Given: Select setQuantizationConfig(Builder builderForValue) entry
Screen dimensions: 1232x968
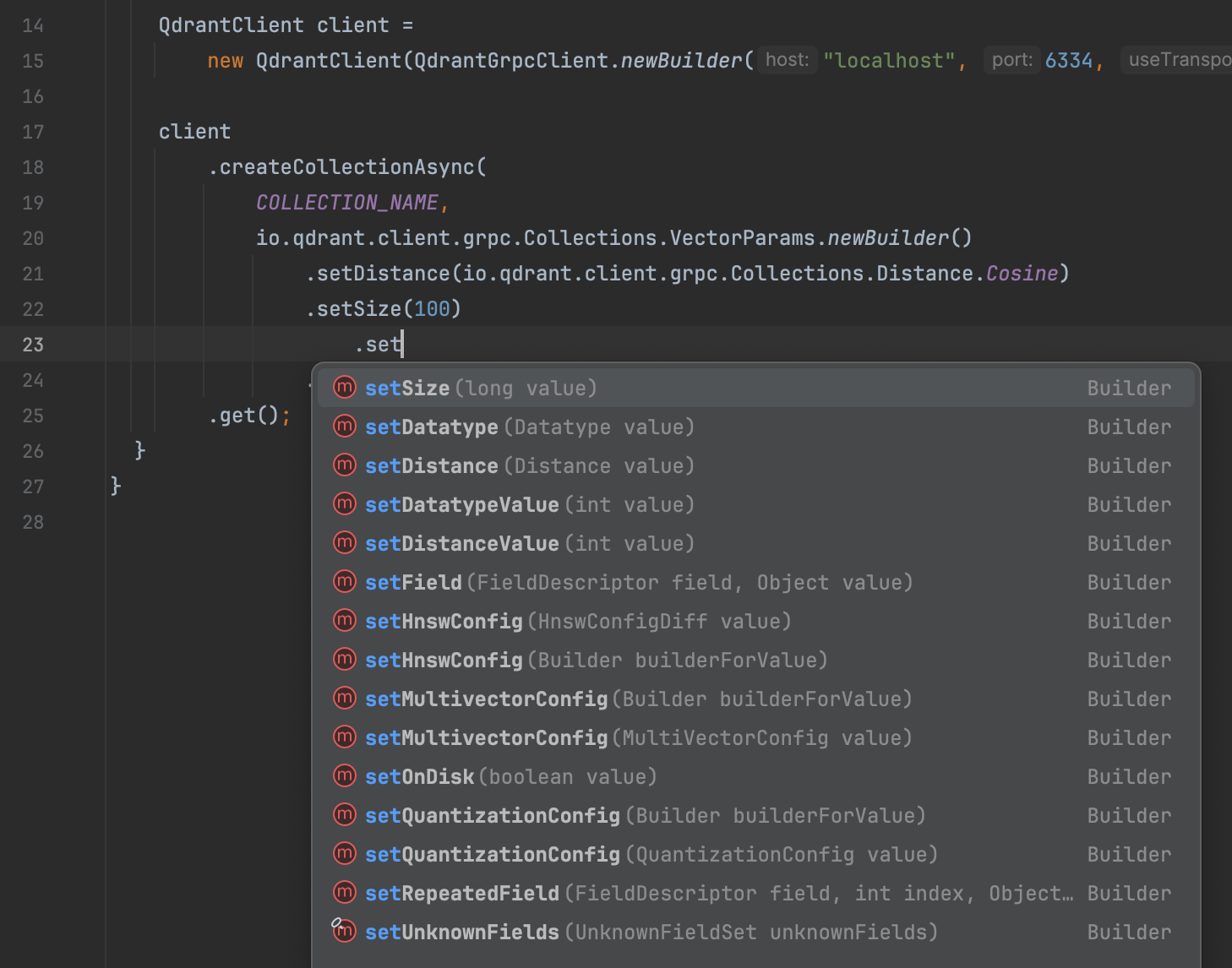Looking at the screenshot, I should click(645, 816).
